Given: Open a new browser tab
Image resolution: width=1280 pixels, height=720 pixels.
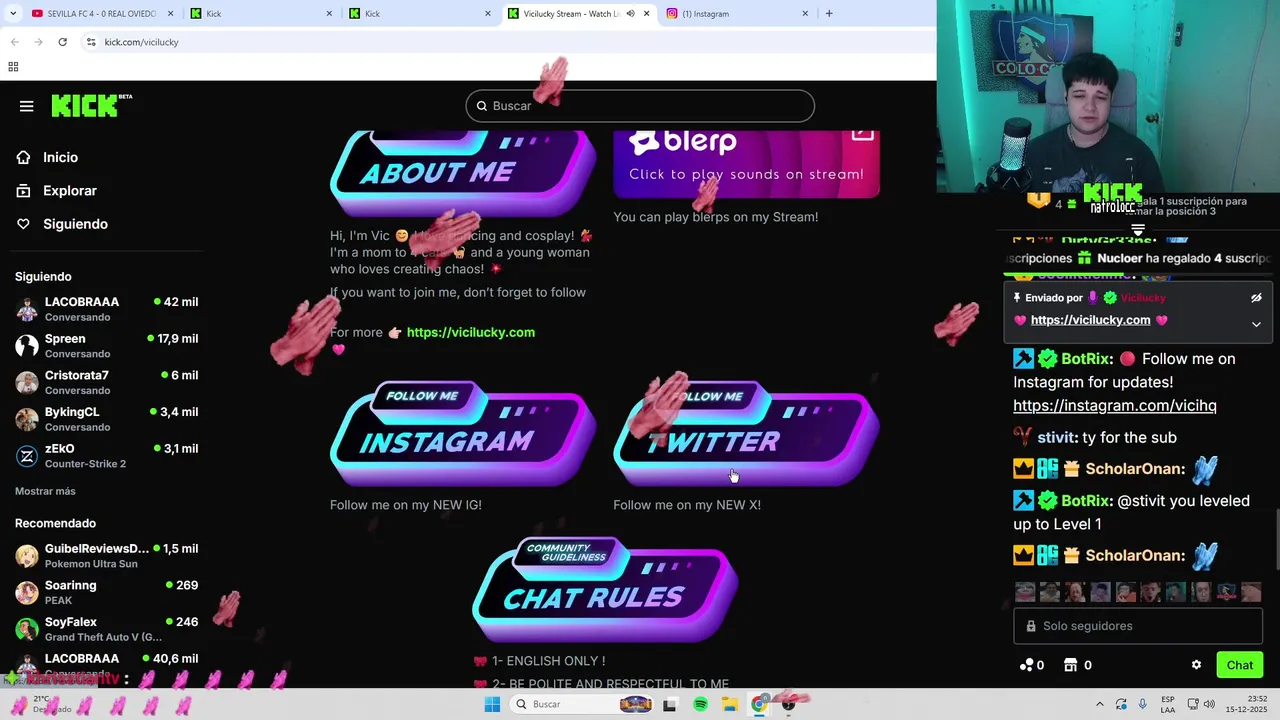Looking at the screenshot, I should 829,14.
